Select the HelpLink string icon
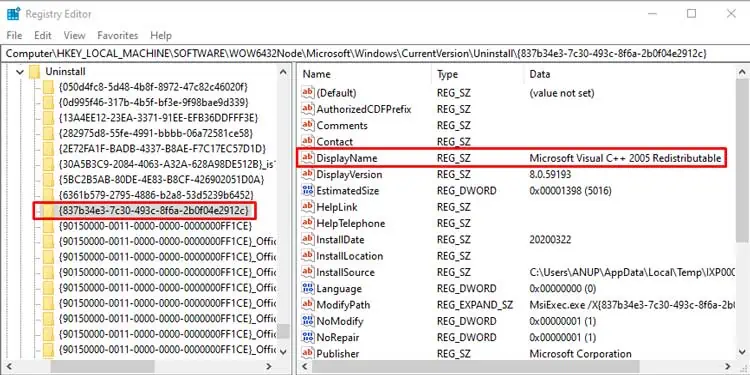 click(x=308, y=207)
